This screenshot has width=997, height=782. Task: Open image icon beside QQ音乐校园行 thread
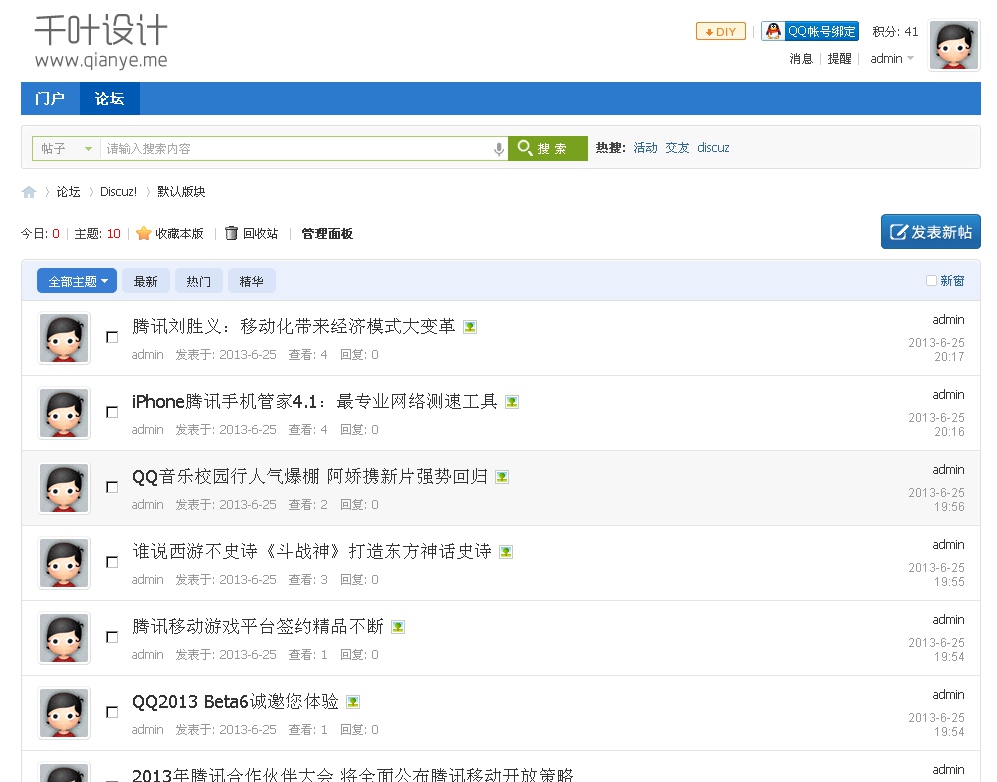click(502, 477)
